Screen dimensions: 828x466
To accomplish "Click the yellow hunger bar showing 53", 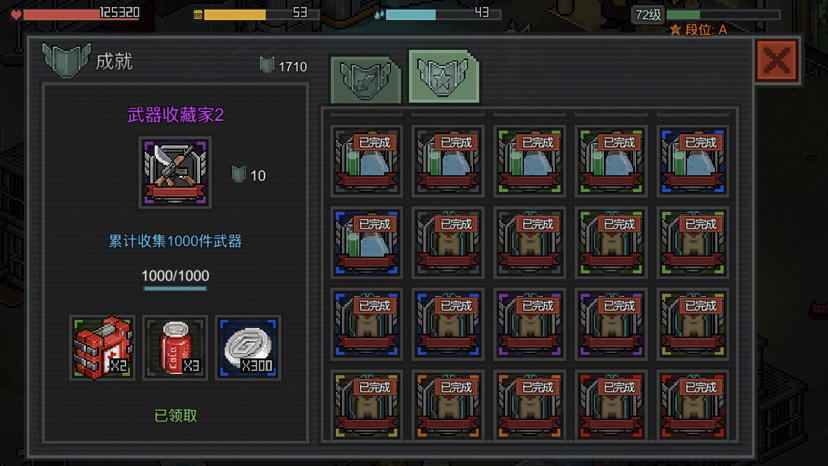I will point(261,14).
